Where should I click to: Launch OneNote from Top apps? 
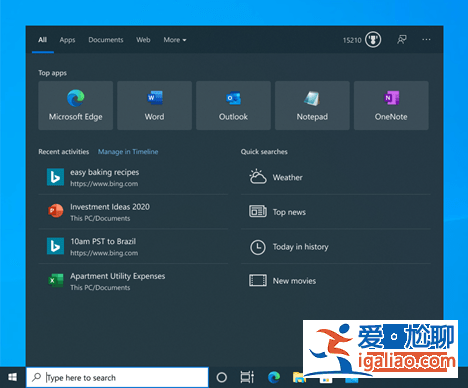[391, 105]
